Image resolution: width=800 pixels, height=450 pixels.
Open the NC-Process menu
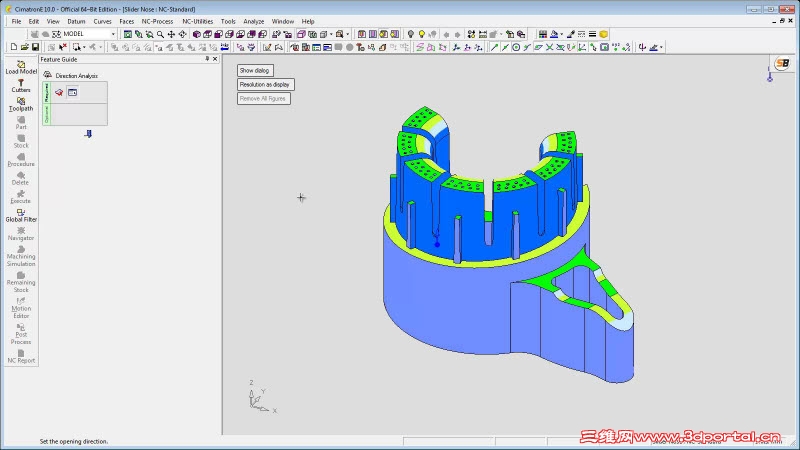(x=157, y=21)
